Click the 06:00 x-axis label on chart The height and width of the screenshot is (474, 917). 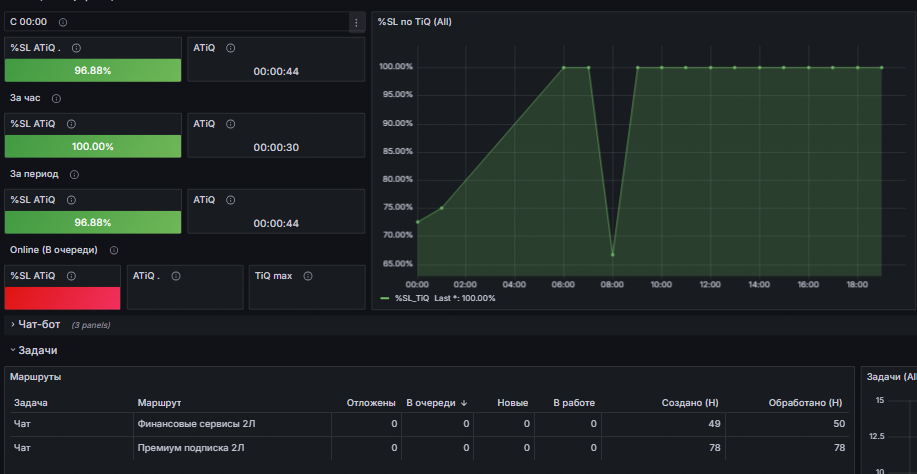pyautogui.click(x=563, y=285)
